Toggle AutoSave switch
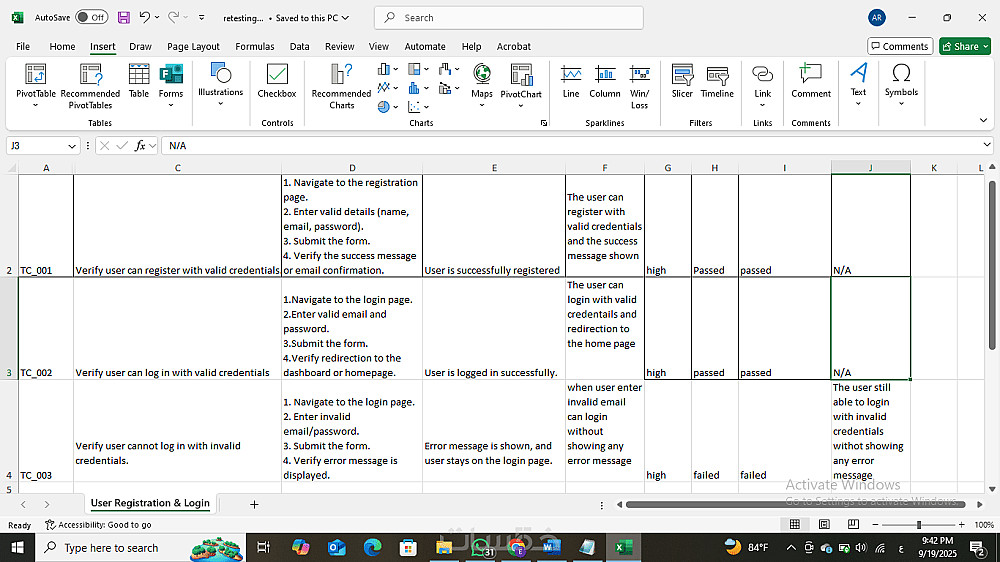Screen dimensions: 1000x562 [91, 17]
